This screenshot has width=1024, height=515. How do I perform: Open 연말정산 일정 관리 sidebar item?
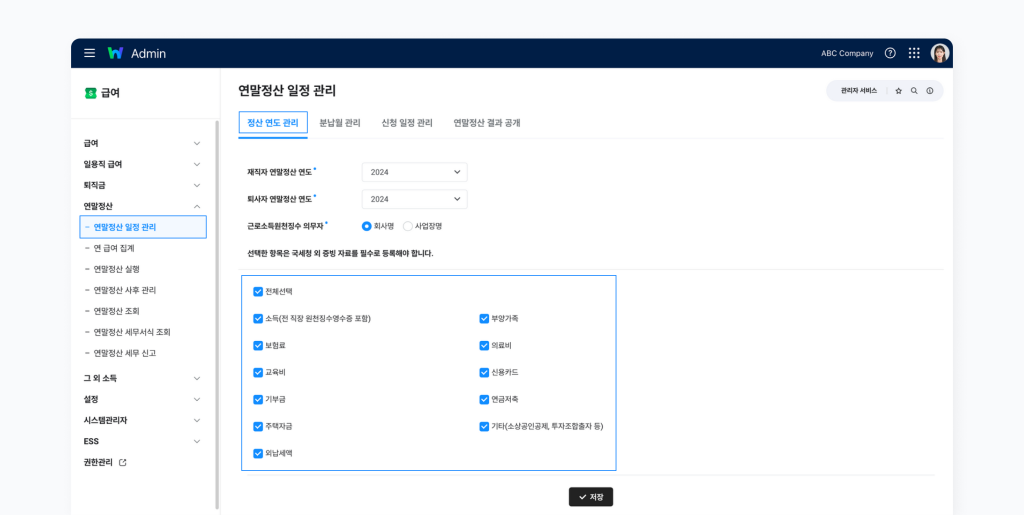pyautogui.click(x=143, y=227)
